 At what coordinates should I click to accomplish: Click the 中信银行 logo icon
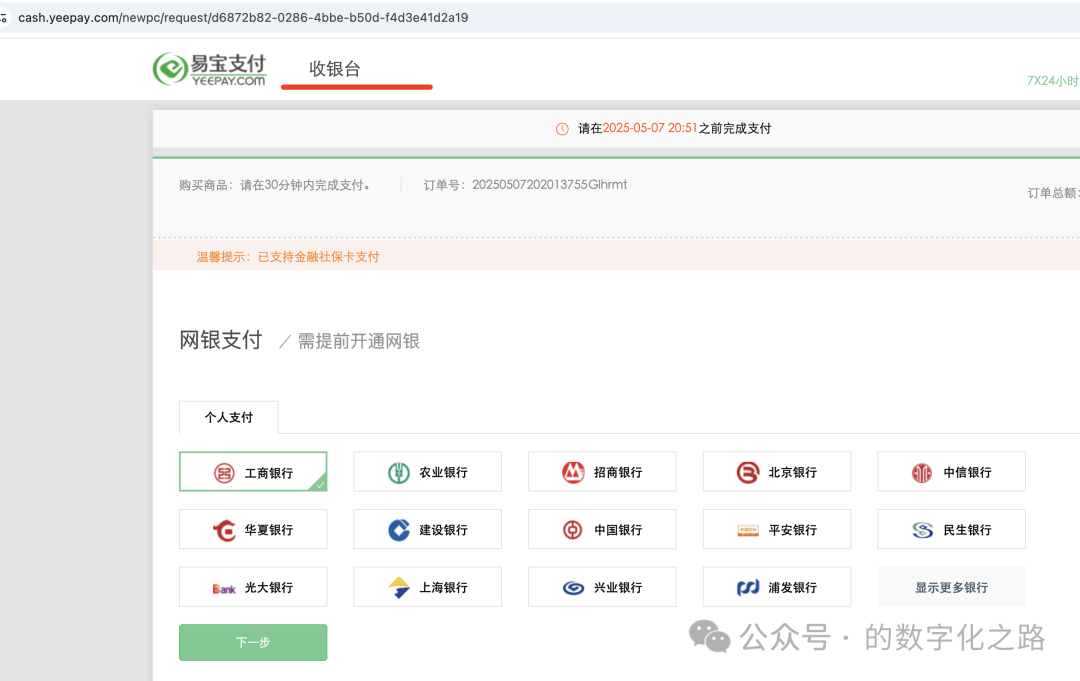click(922, 473)
